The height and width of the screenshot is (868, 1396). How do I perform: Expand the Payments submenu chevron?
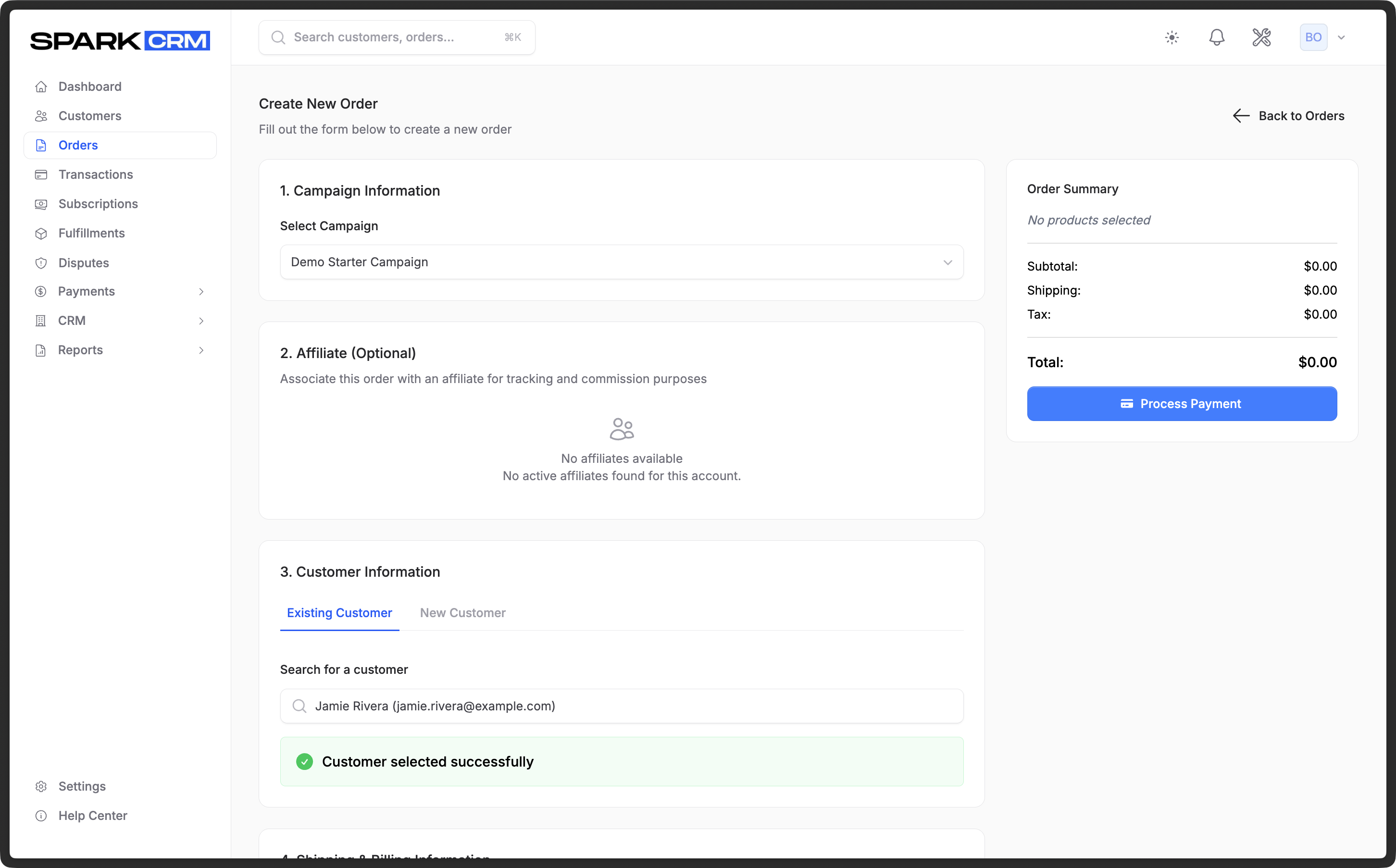coord(201,292)
